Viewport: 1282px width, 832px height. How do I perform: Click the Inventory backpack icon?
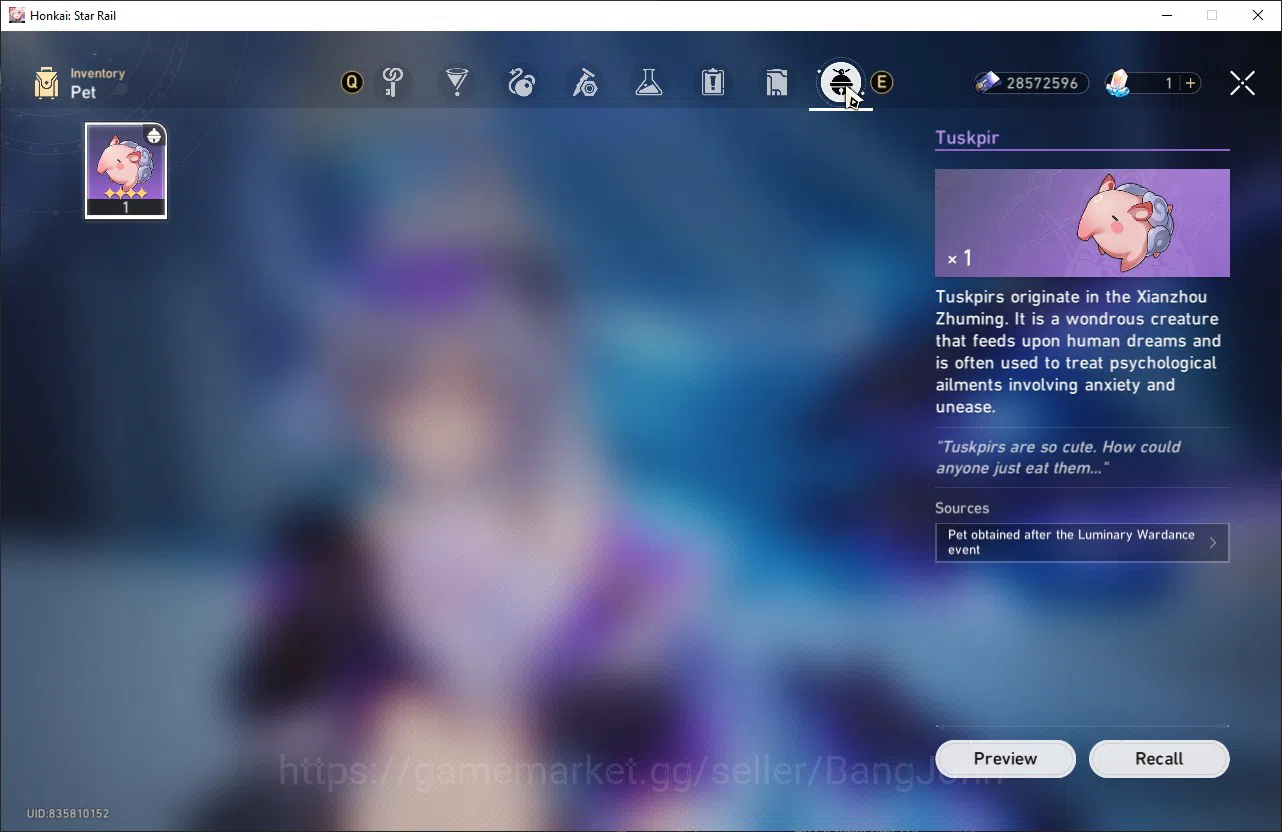click(46, 83)
